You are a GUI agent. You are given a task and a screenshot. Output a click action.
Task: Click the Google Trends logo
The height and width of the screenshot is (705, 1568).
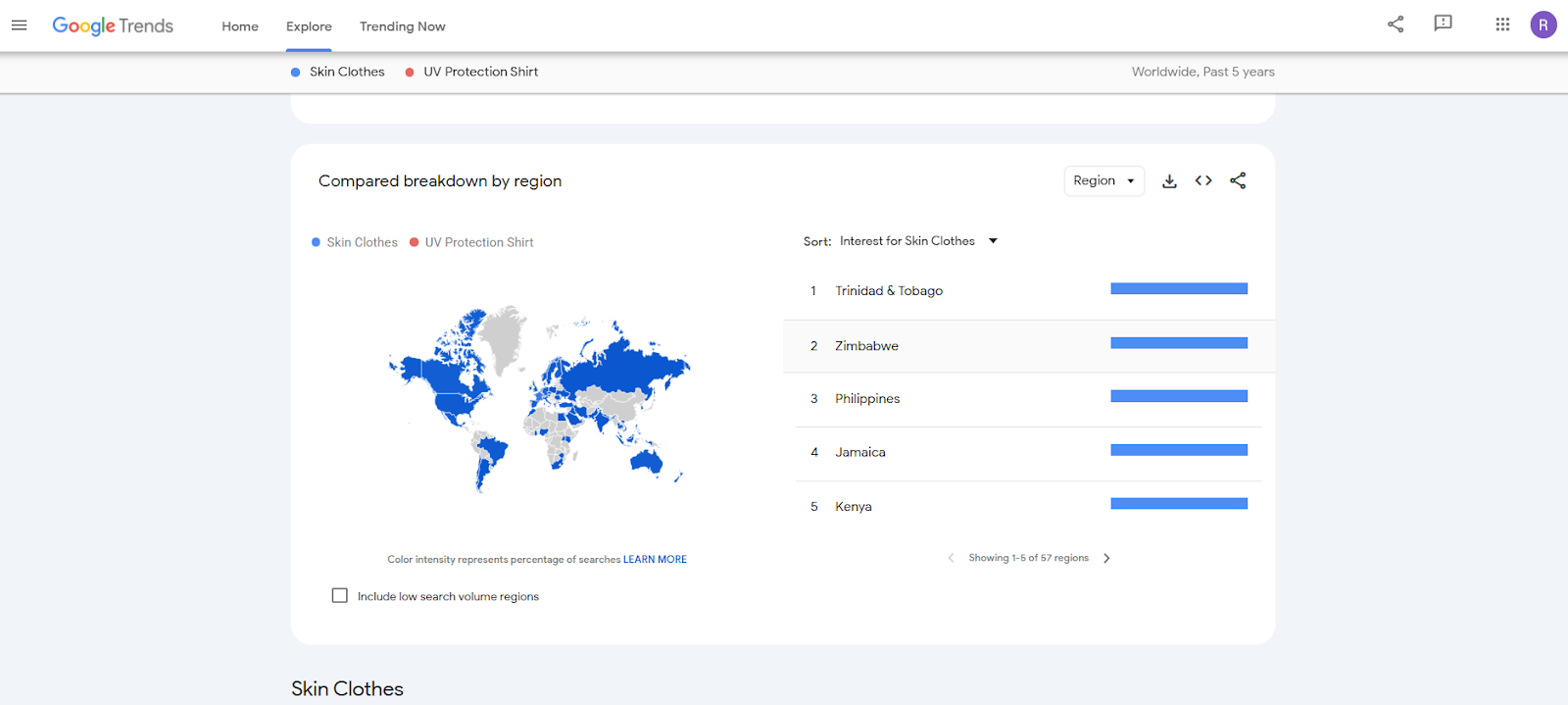(x=113, y=26)
